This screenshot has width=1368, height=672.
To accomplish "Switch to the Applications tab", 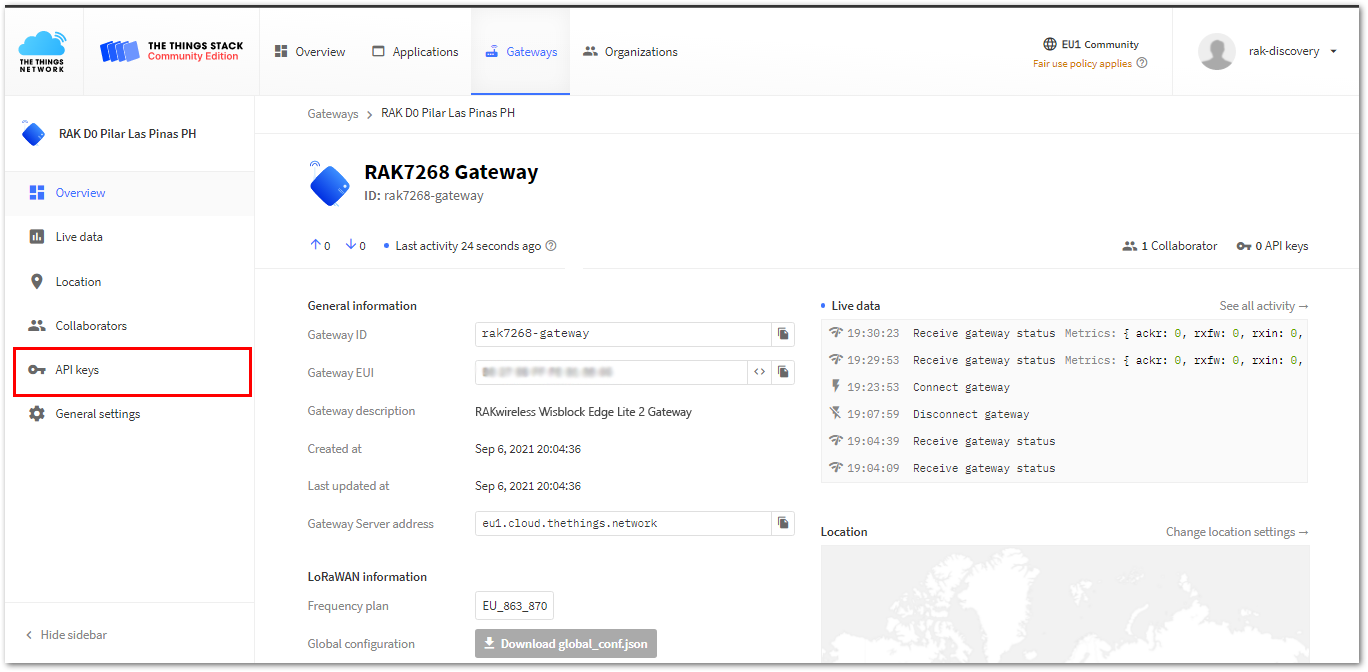I will tap(414, 50).
